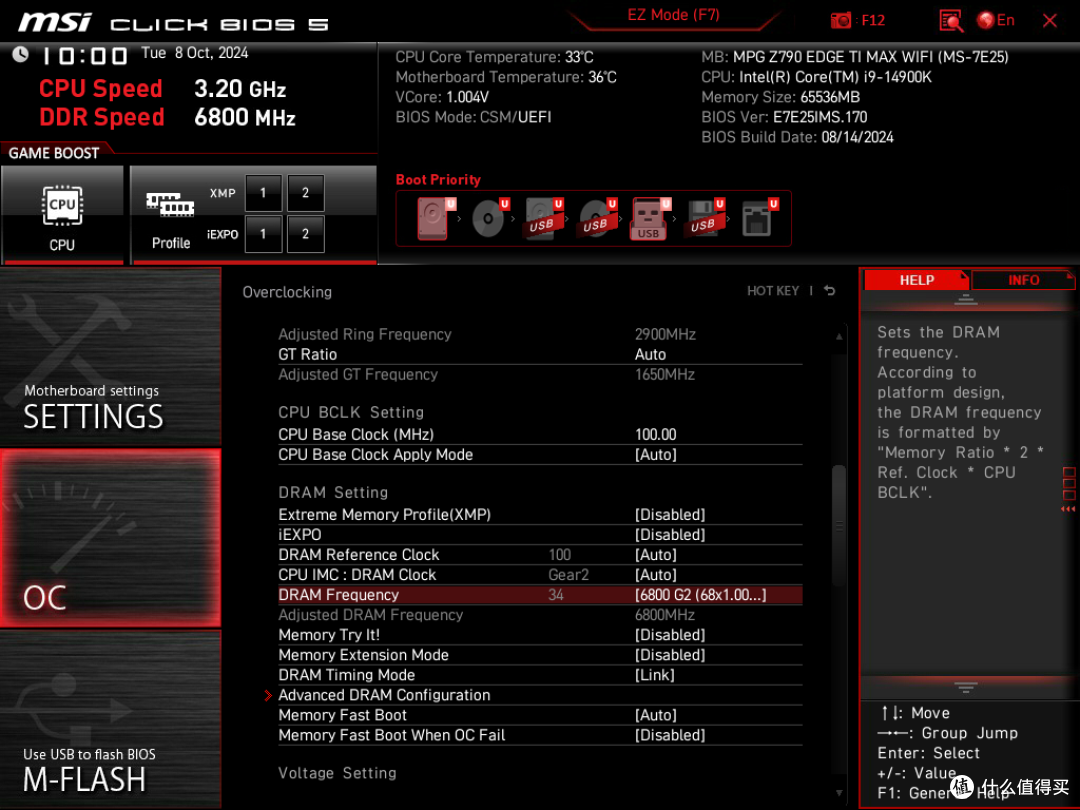Toggle XMP profile 1 button

pos(262,193)
